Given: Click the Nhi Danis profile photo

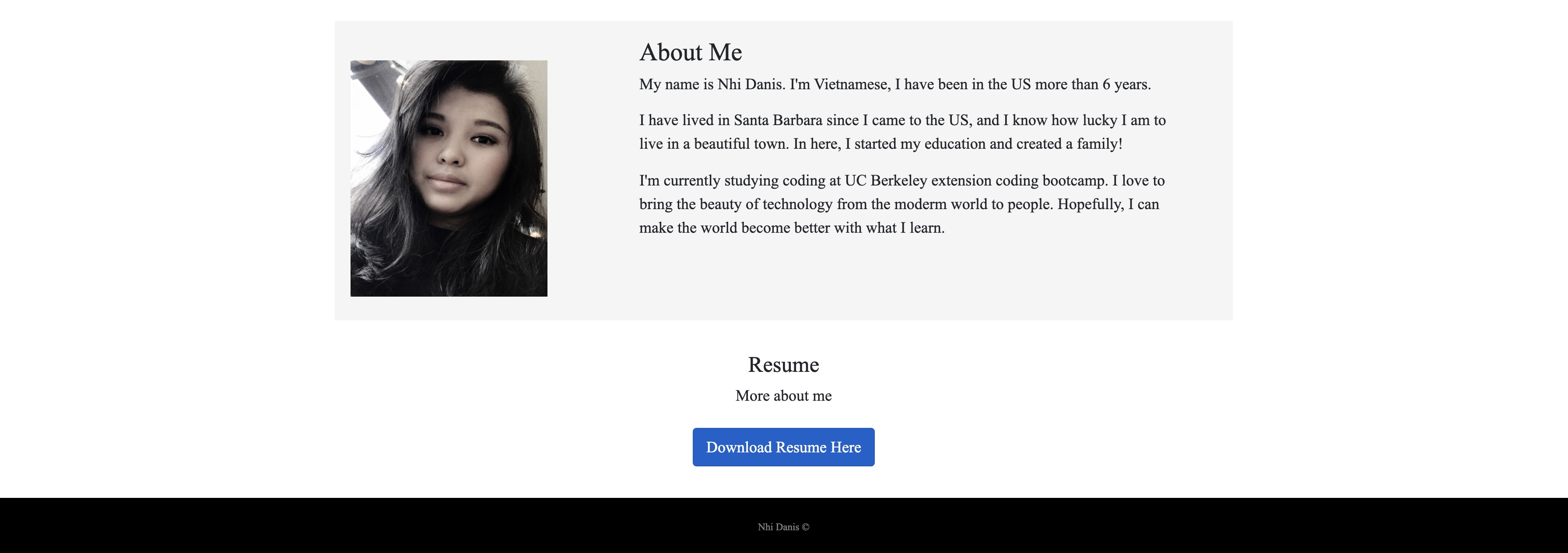Looking at the screenshot, I should [449, 178].
